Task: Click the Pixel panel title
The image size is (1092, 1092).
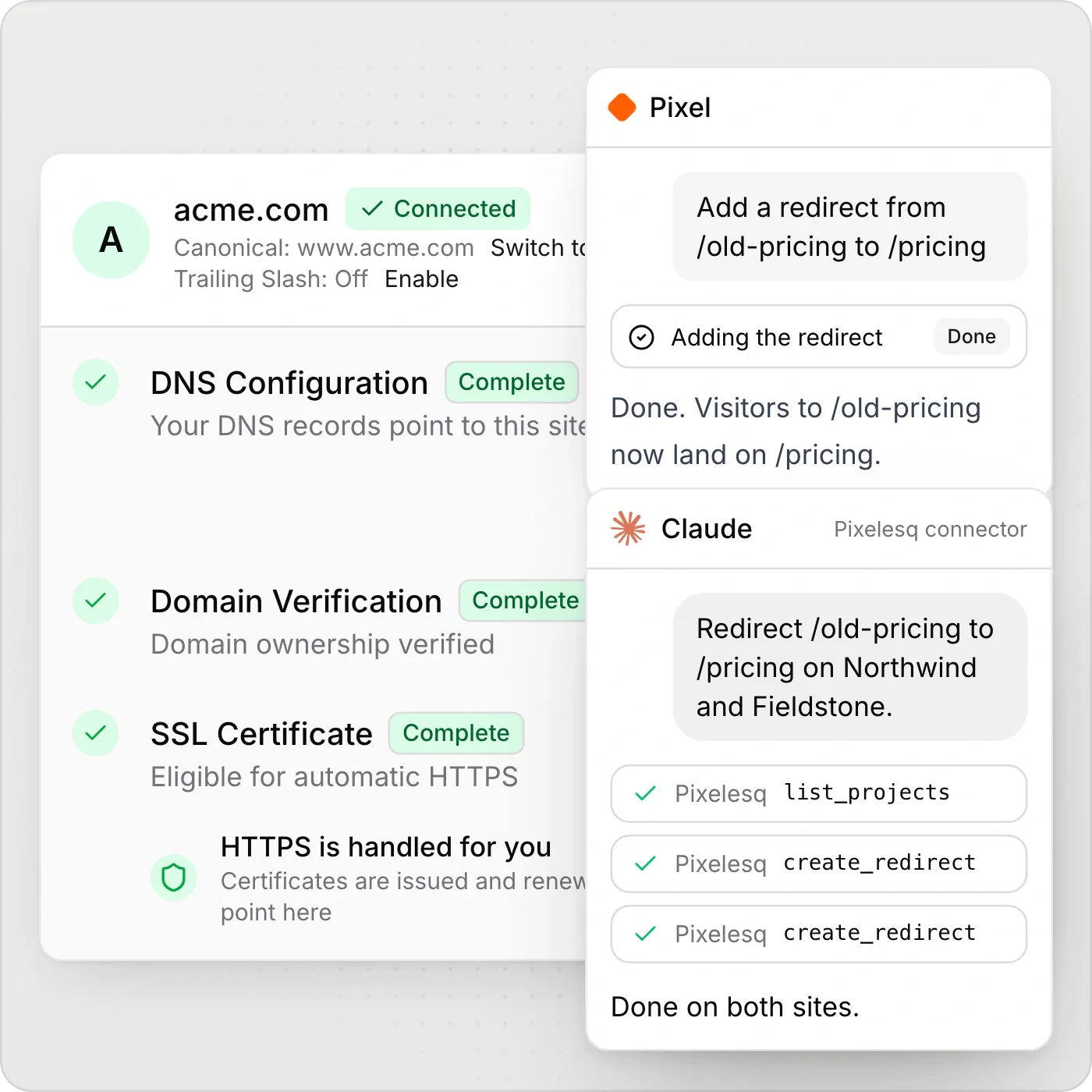Action: [680, 108]
